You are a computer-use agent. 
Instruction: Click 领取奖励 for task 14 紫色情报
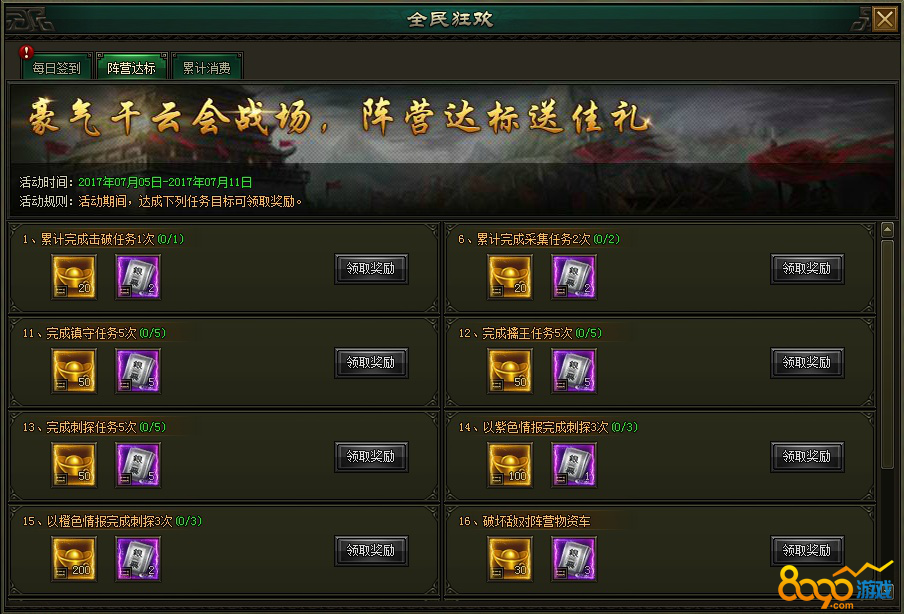click(807, 457)
